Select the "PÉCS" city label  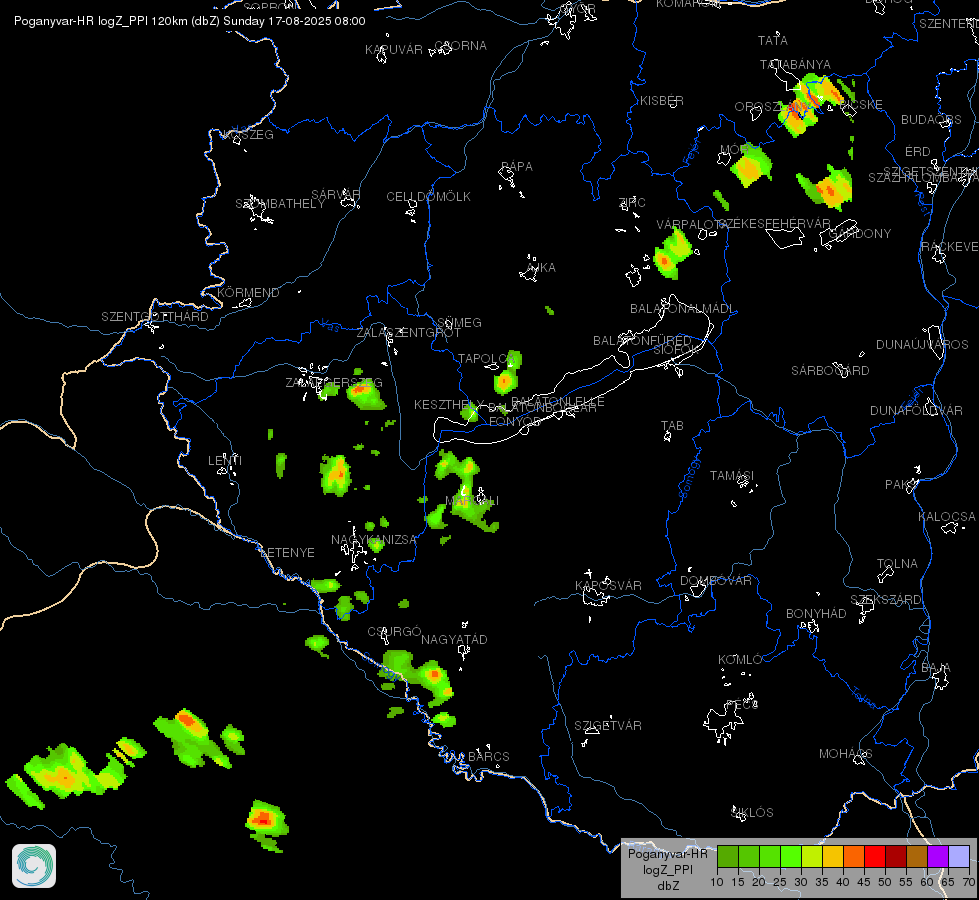click(x=742, y=705)
